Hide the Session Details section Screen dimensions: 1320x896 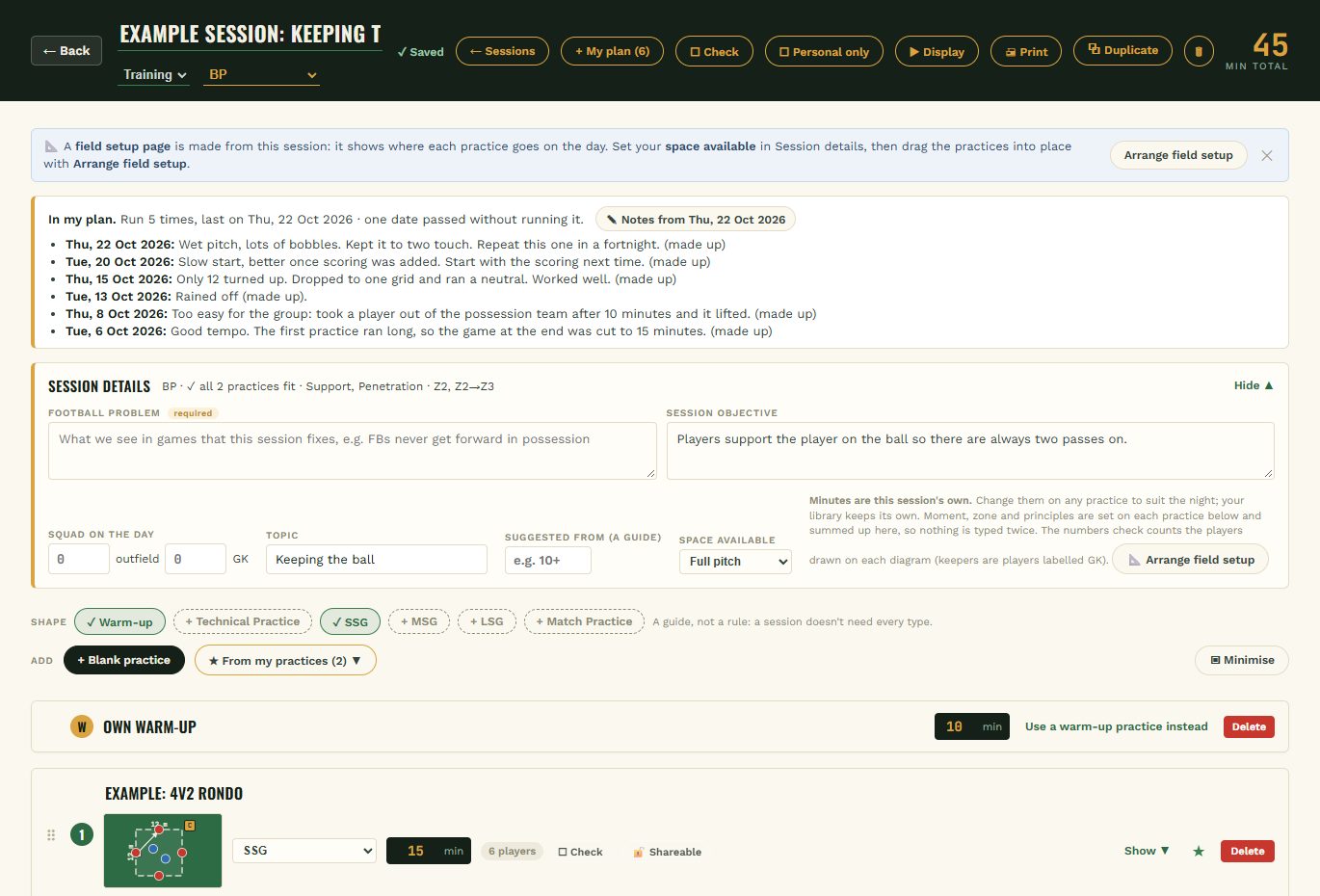pos(1254,385)
